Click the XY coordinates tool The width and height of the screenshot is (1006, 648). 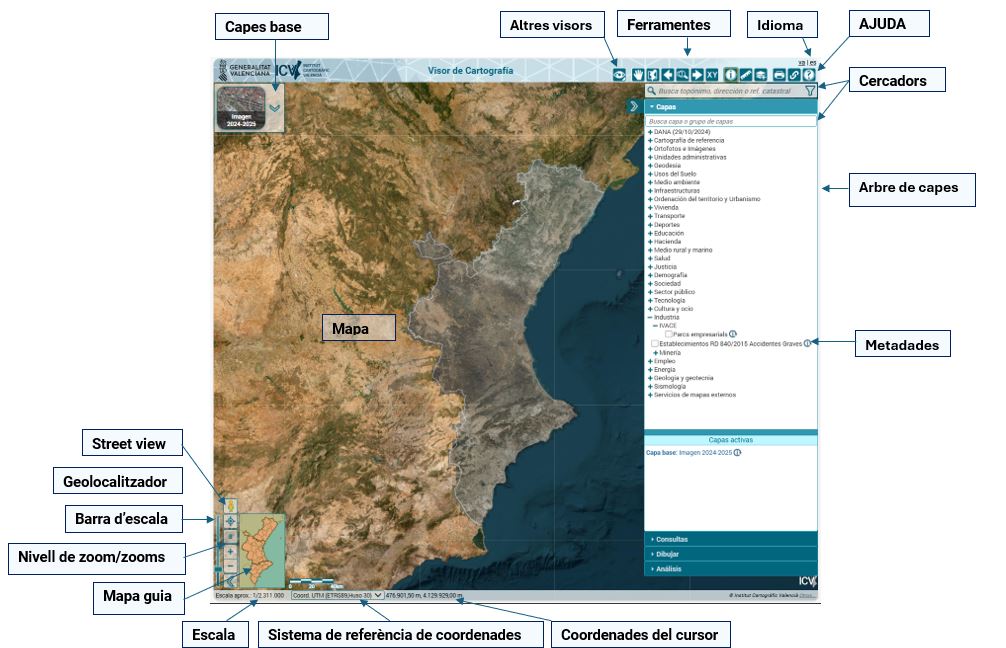click(712, 74)
